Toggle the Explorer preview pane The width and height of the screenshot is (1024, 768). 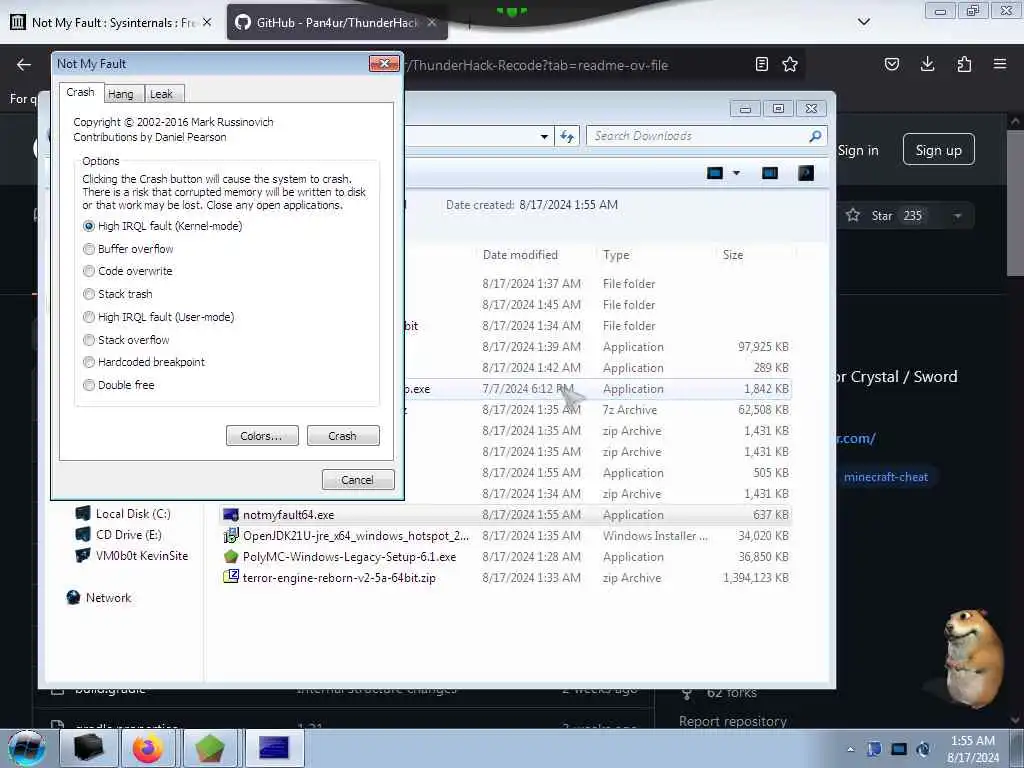pos(770,173)
